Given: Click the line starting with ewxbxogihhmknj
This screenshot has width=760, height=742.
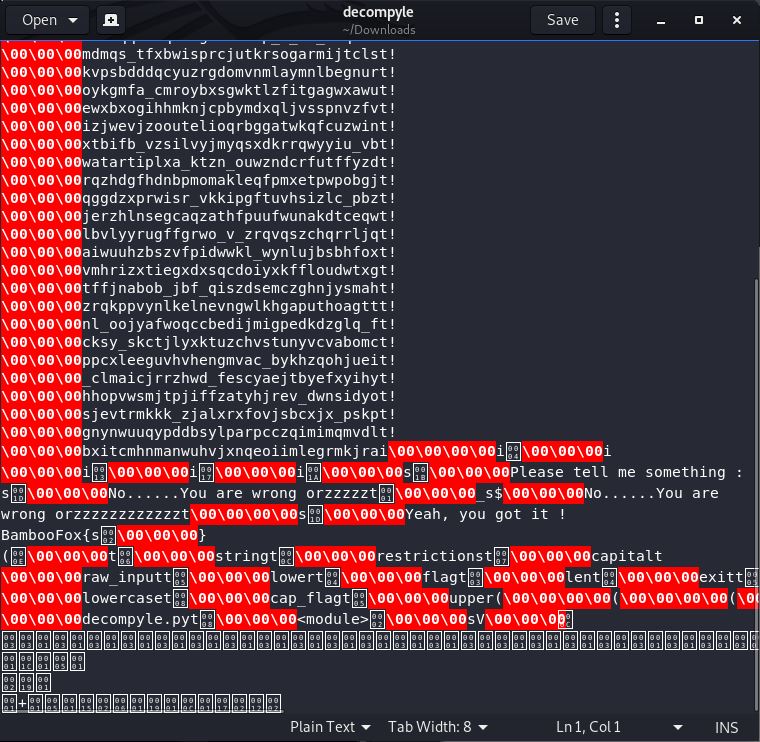Looking at the screenshot, I should pyautogui.click(x=198, y=108).
